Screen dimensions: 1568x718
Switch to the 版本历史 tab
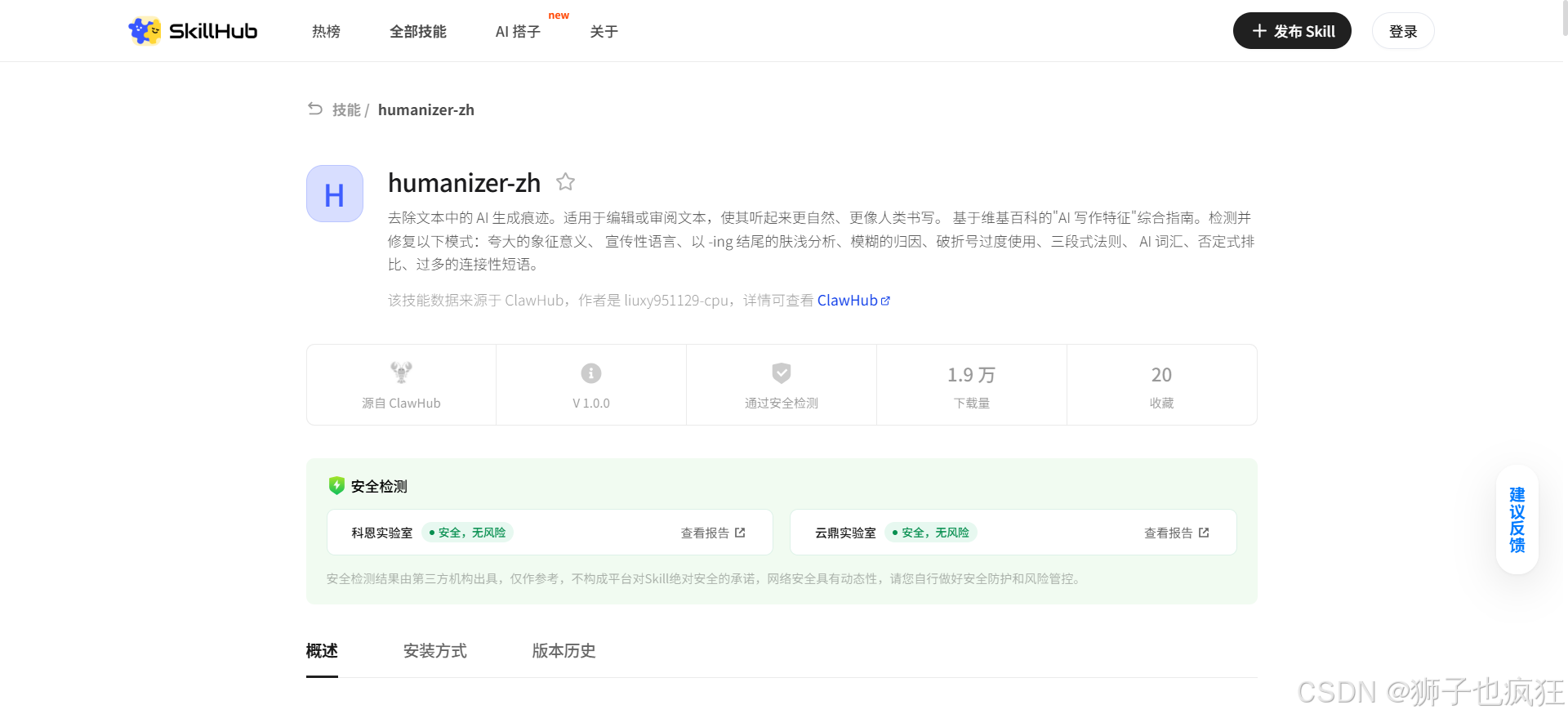(563, 651)
